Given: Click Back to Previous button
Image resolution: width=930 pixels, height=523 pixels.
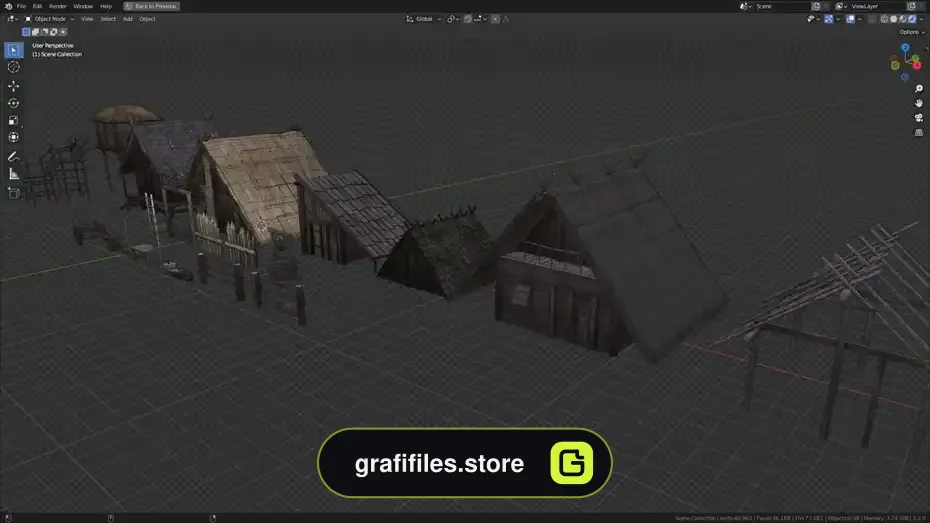Looking at the screenshot, I should 151,6.
